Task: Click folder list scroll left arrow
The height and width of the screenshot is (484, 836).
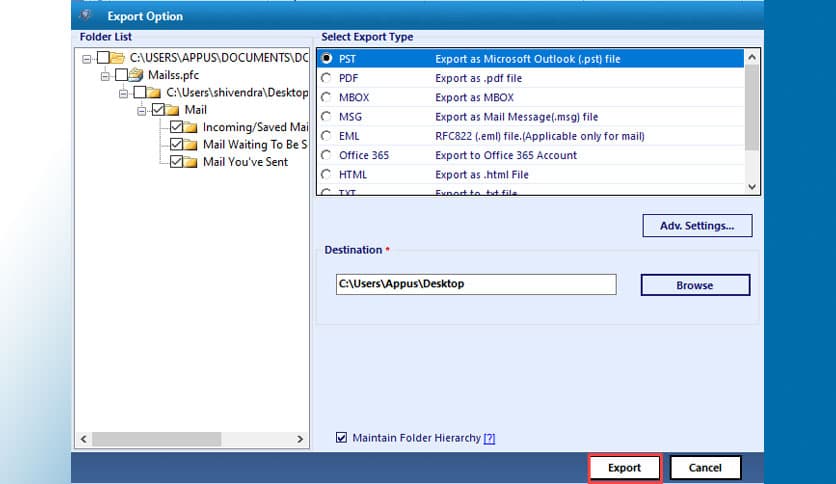Action: click(x=84, y=439)
